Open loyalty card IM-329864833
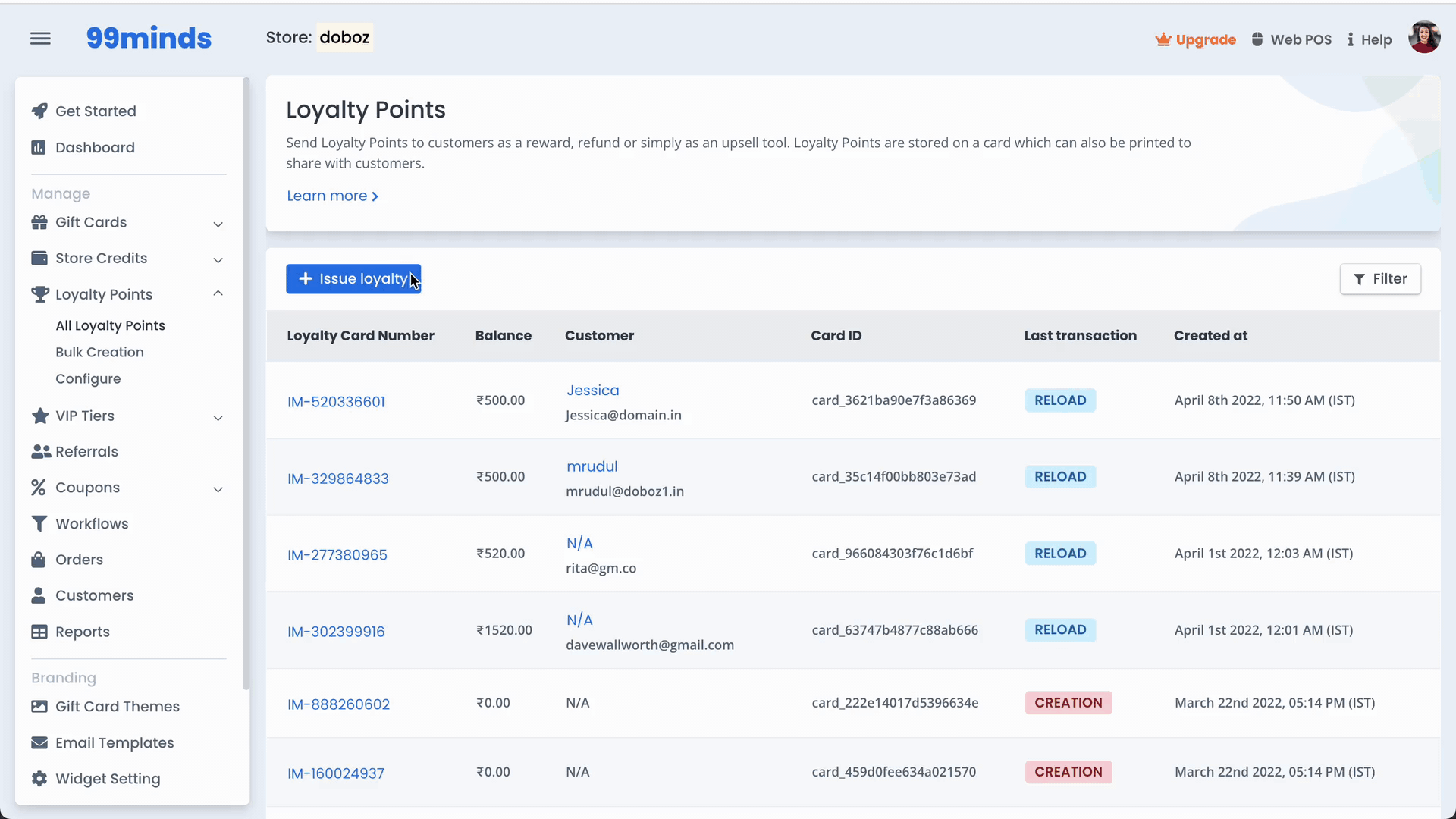This screenshot has height=819, width=1456. click(x=337, y=479)
